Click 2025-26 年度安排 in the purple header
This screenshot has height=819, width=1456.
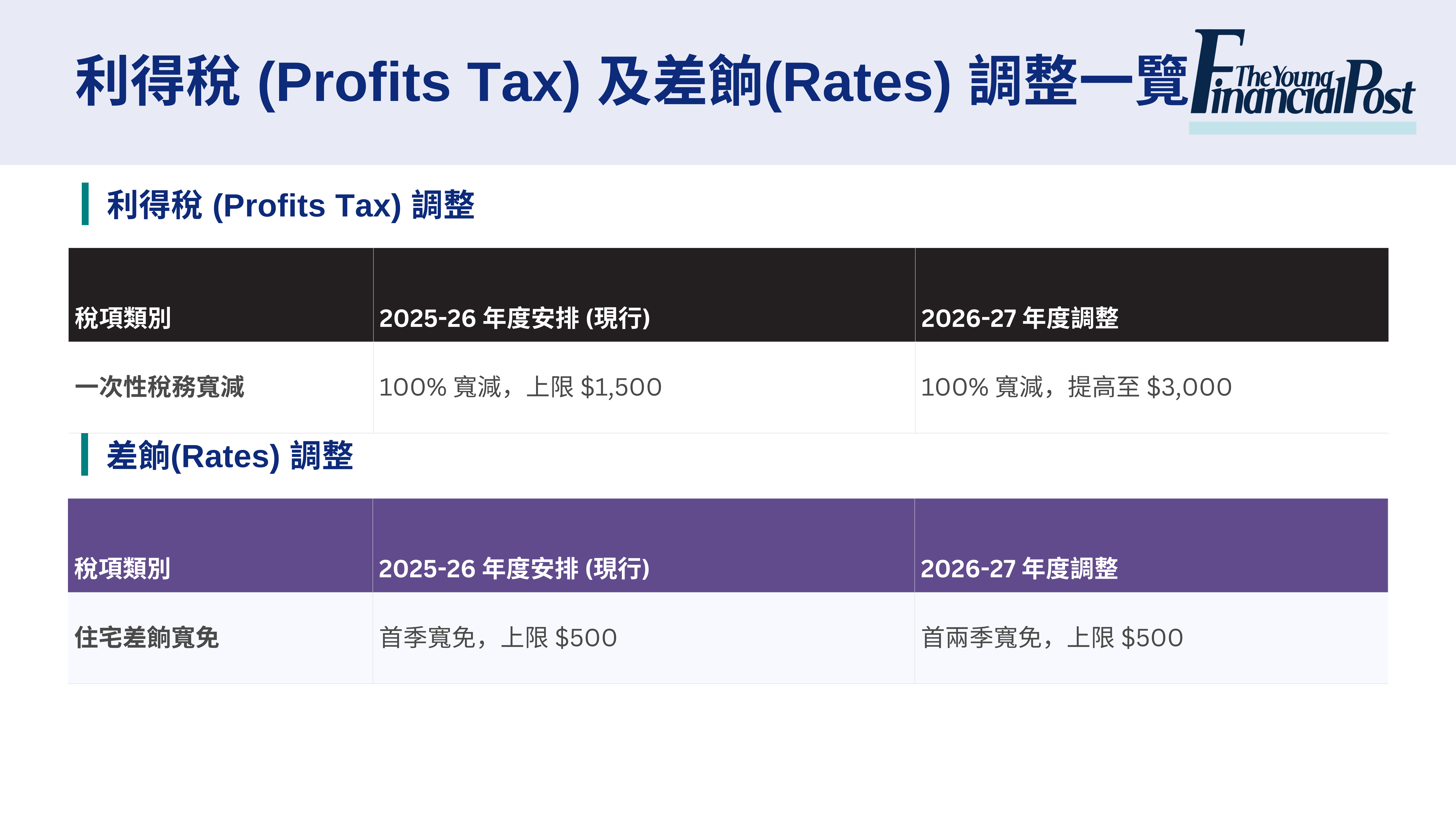pos(514,569)
